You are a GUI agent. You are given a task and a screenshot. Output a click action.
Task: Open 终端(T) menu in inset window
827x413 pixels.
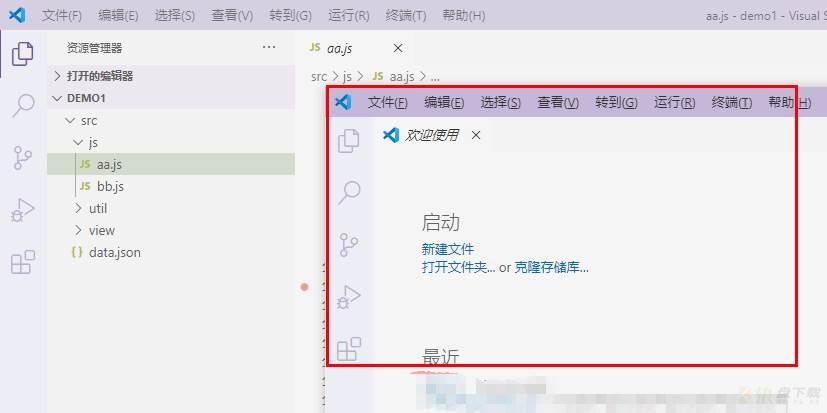pos(732,103)
